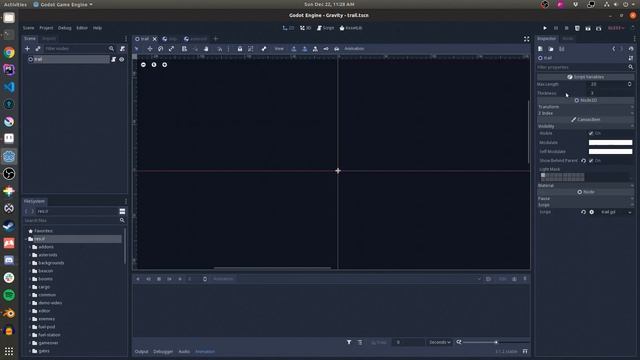
Task: Toggle the bone/skeleton options icon
Action: point(264,49)
